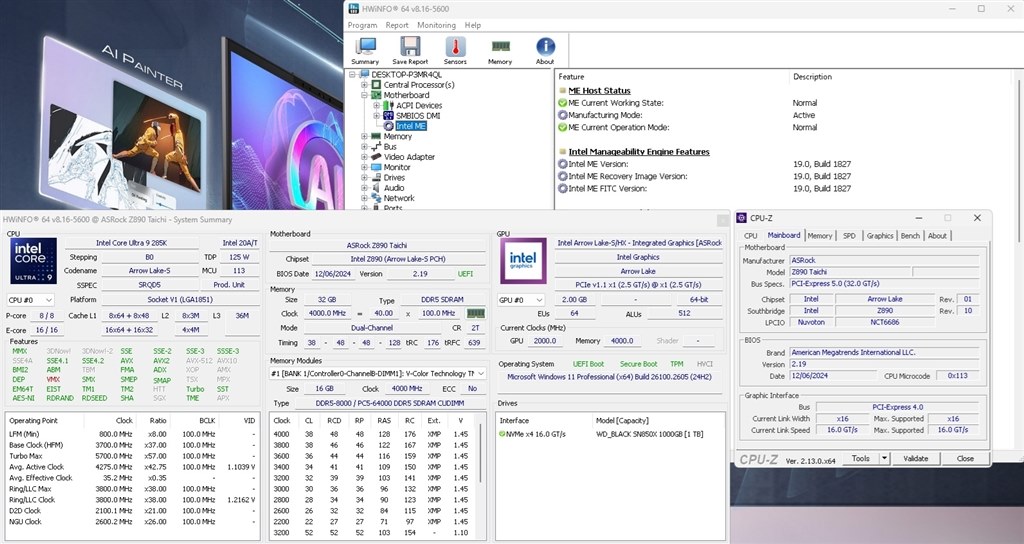This screenshot has width=1024, height=544.
Task: Switch to the SPD tab in CPU-Z
Action: pyautogui.click(x=849, y=236)
